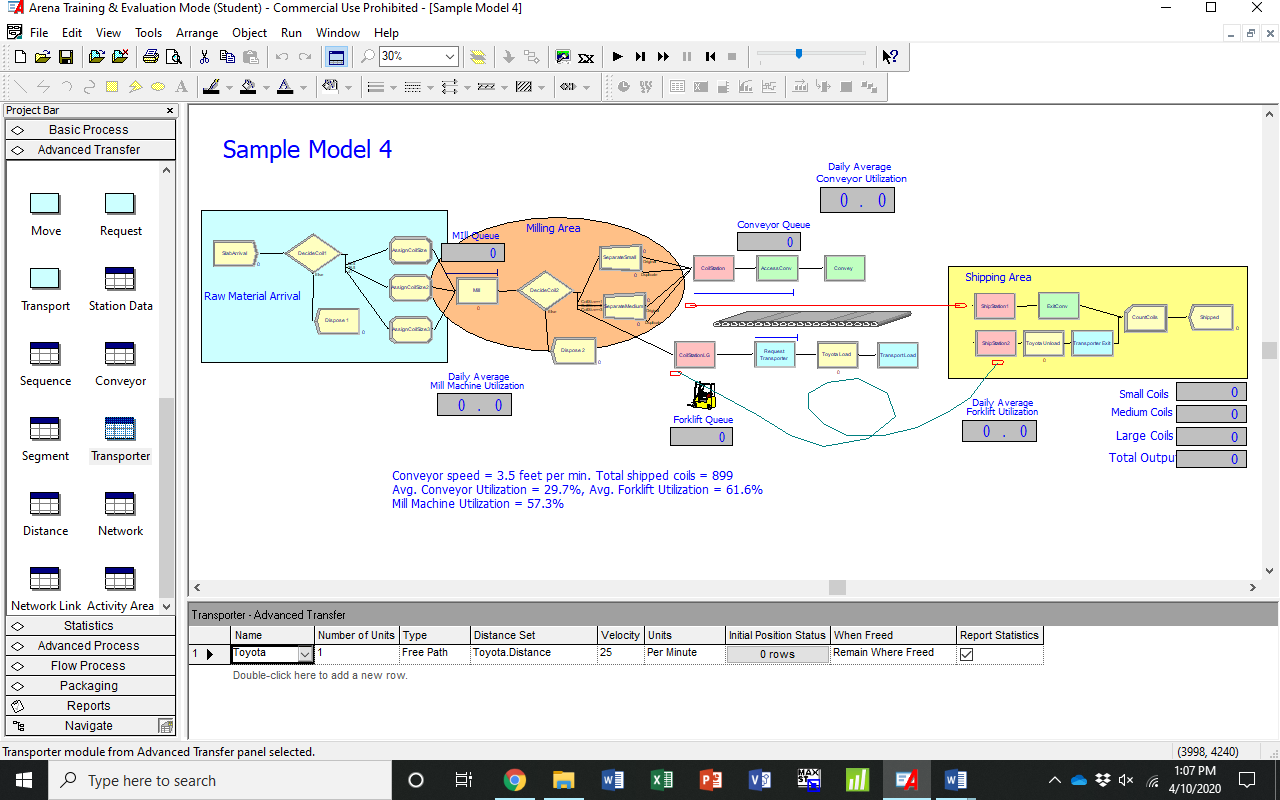Image resolution: width=1280 pixels, height=800 pixels.
Task: Start the simulation with Go button
Action: pyautogui.click(x=617, y=57)
